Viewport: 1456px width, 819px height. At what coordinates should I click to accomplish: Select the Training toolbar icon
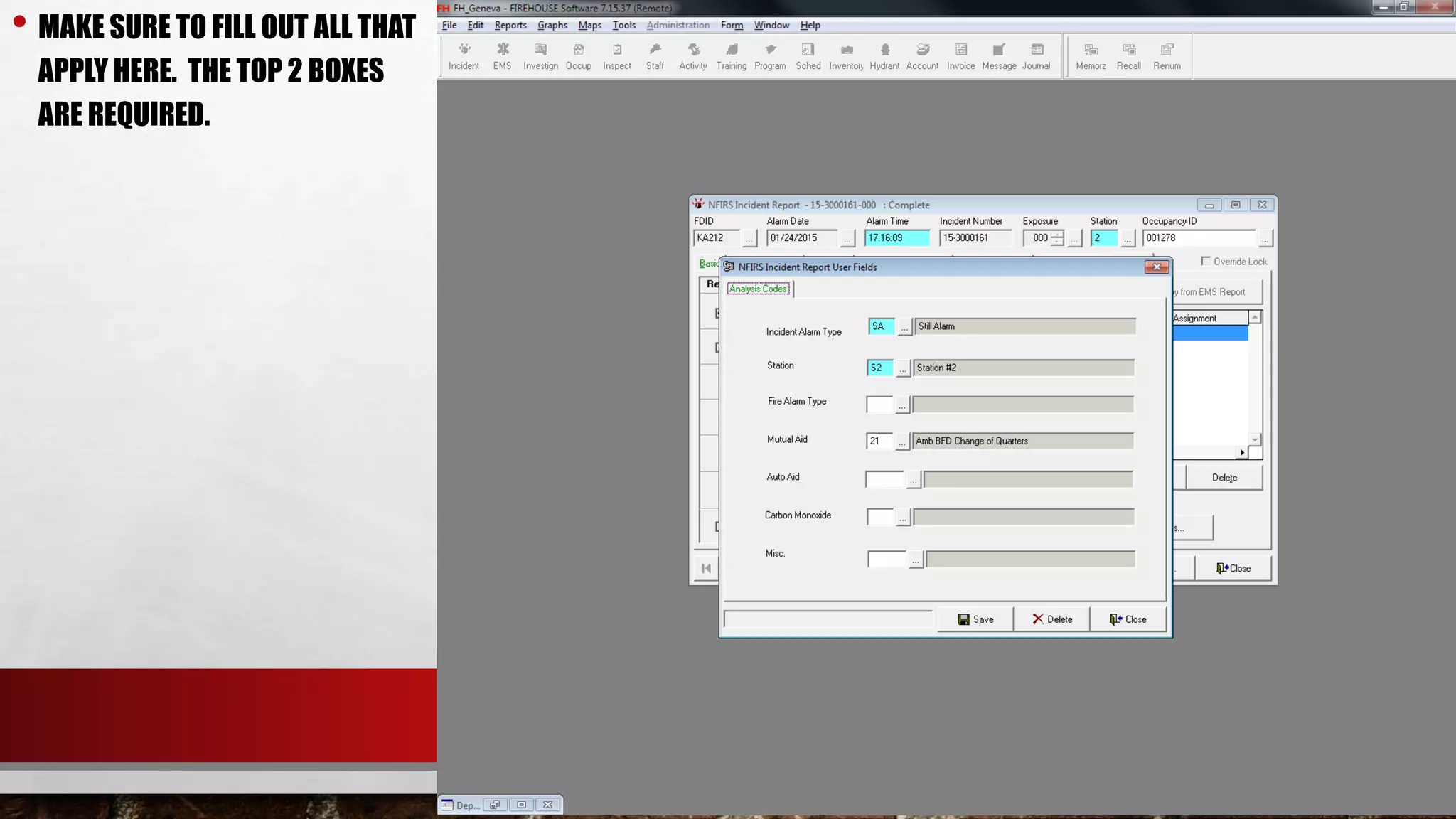tap(731, 55)
